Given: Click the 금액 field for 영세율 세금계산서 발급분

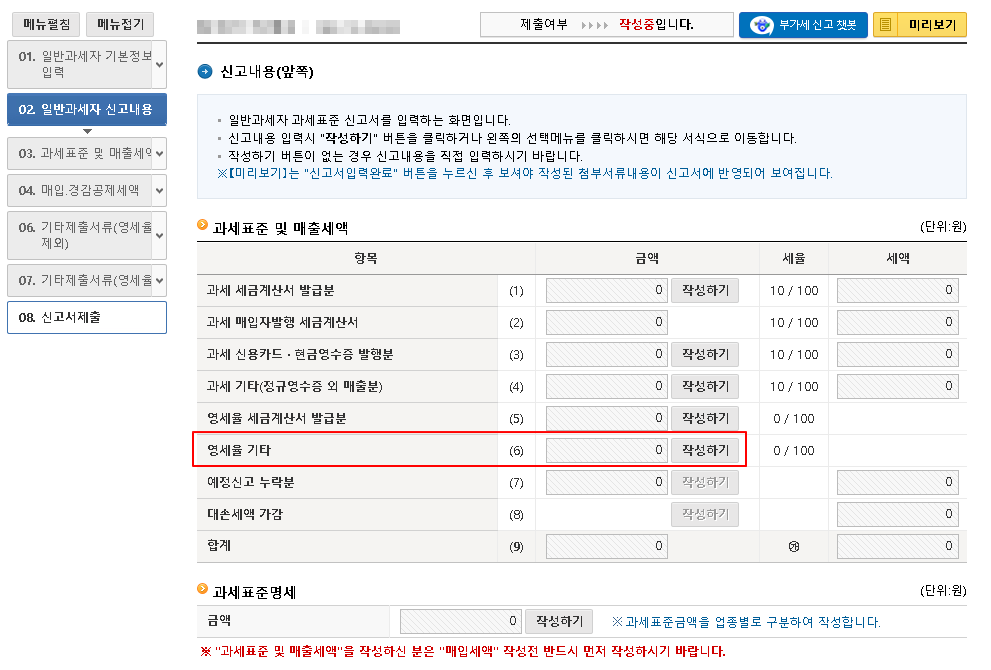Looking at the screenshot, I should click(607, 418).
